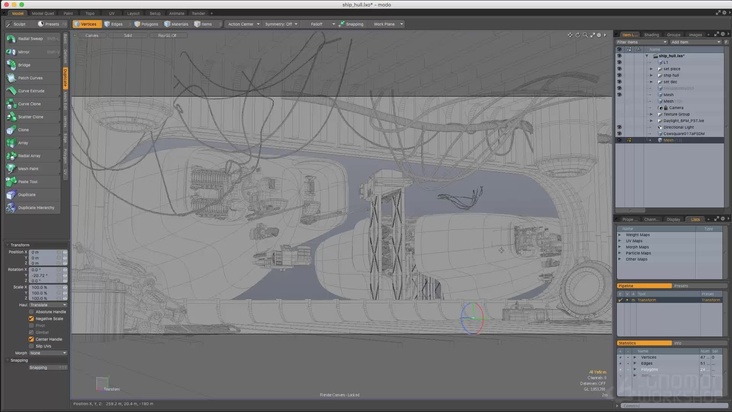Activate the Radial Array tool
The image size is (732, 412).
(x=30, y=155)
